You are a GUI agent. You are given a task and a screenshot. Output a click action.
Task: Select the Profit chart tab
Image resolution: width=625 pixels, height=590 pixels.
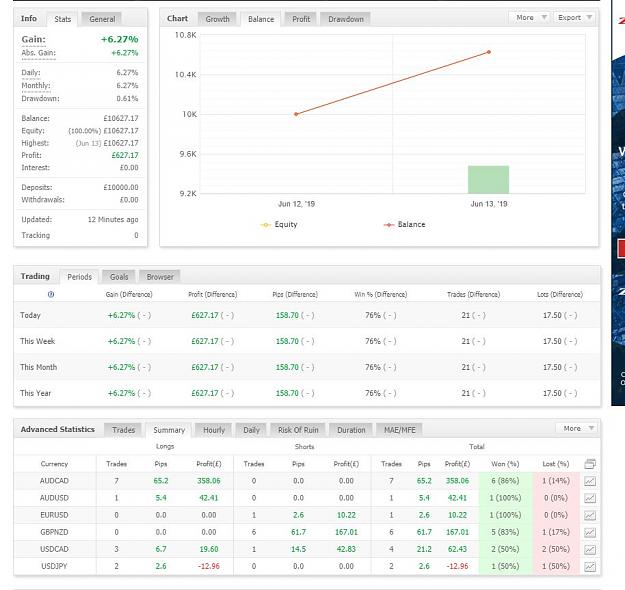point(301,19)
